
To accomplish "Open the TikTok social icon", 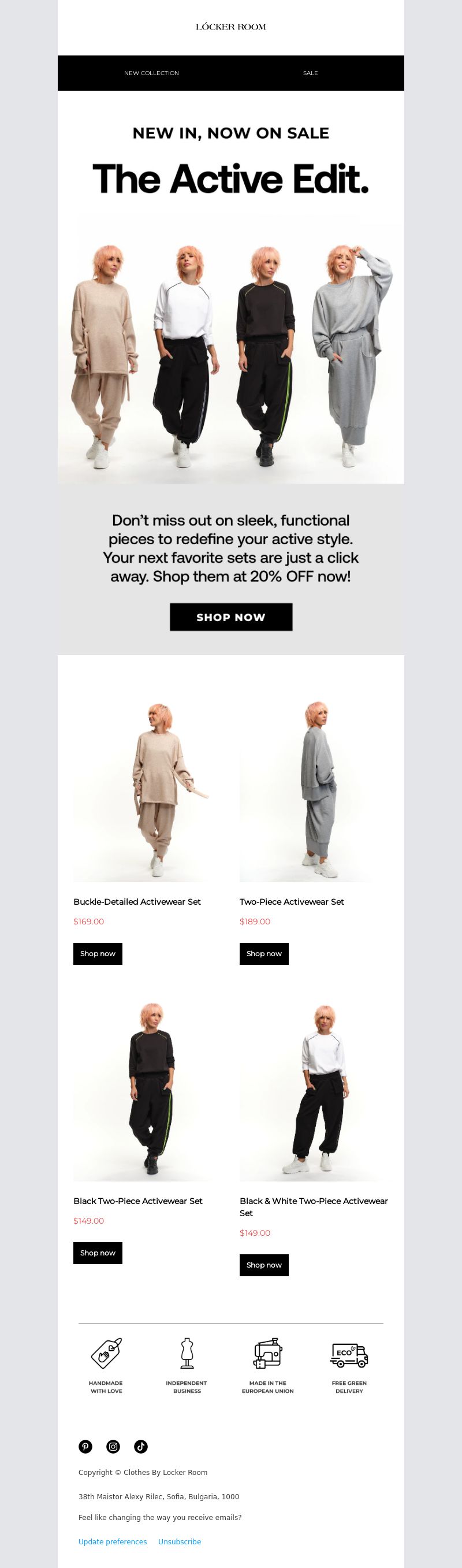I will [140, 1446].
